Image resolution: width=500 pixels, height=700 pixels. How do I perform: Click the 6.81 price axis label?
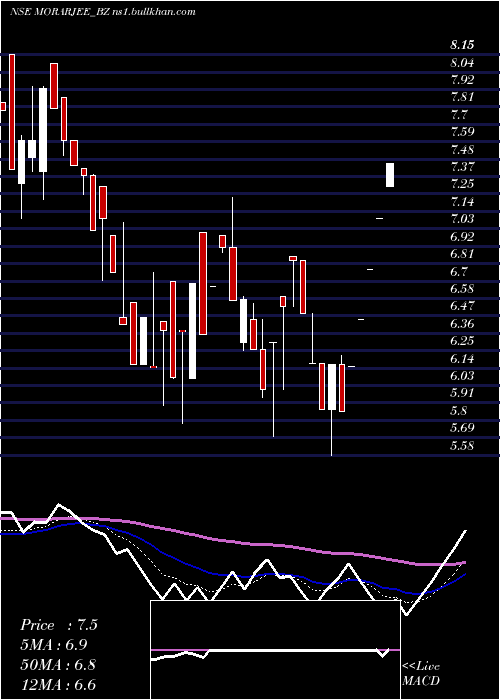tap(462, 254)
